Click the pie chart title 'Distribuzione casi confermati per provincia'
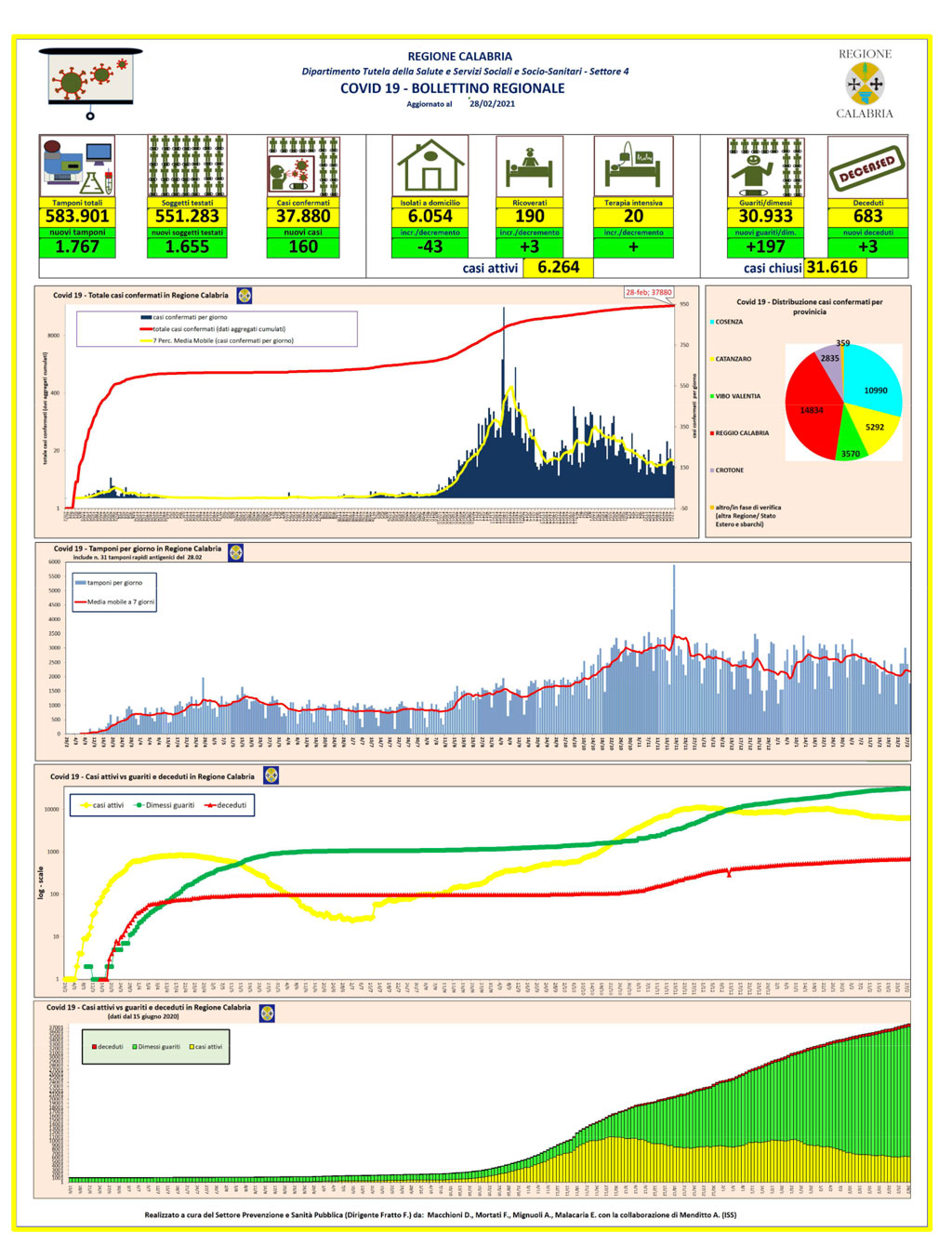 click(x=809, y=307)
